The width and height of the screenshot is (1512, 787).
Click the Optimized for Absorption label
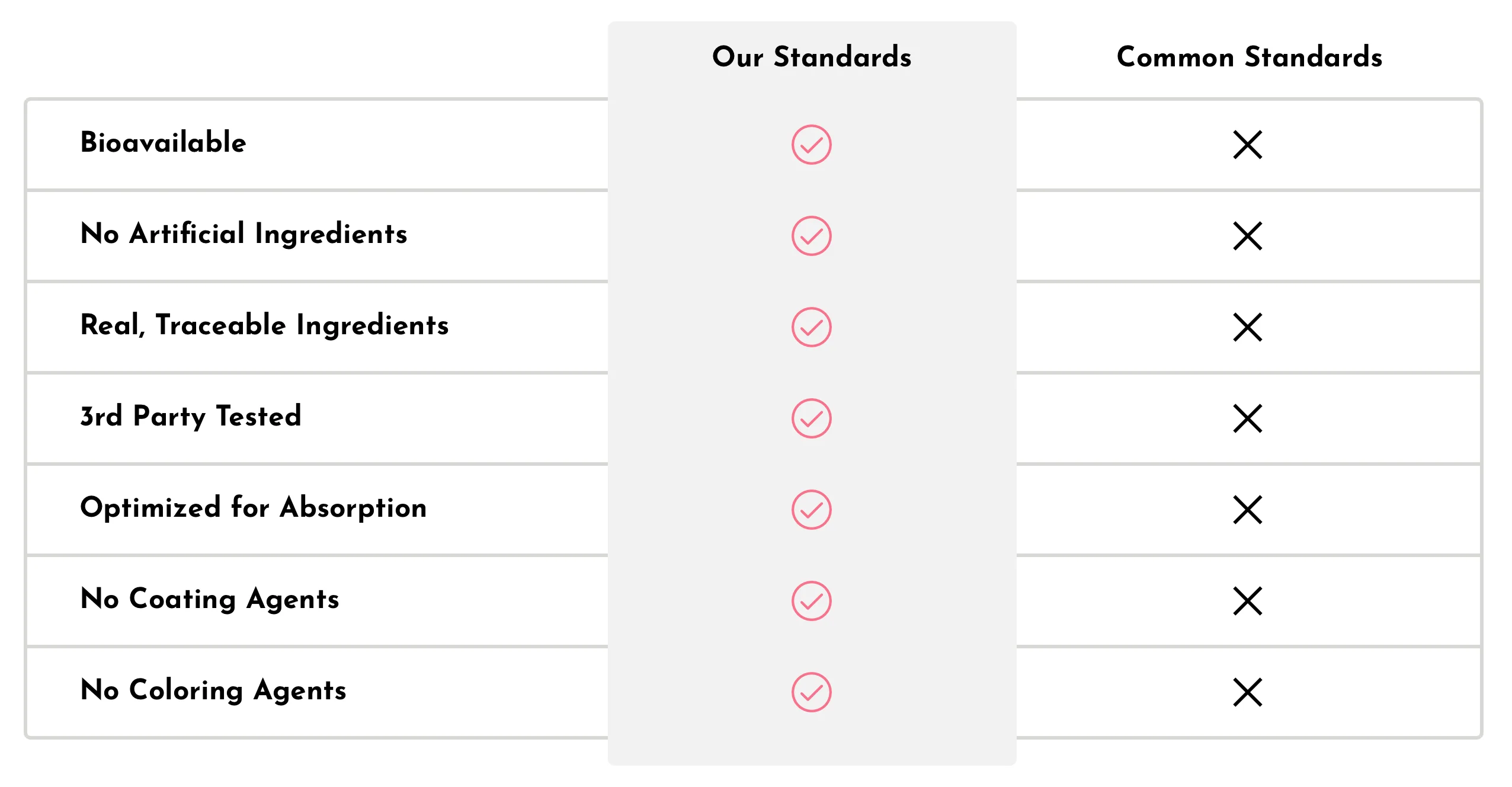(x=253, y=508)
